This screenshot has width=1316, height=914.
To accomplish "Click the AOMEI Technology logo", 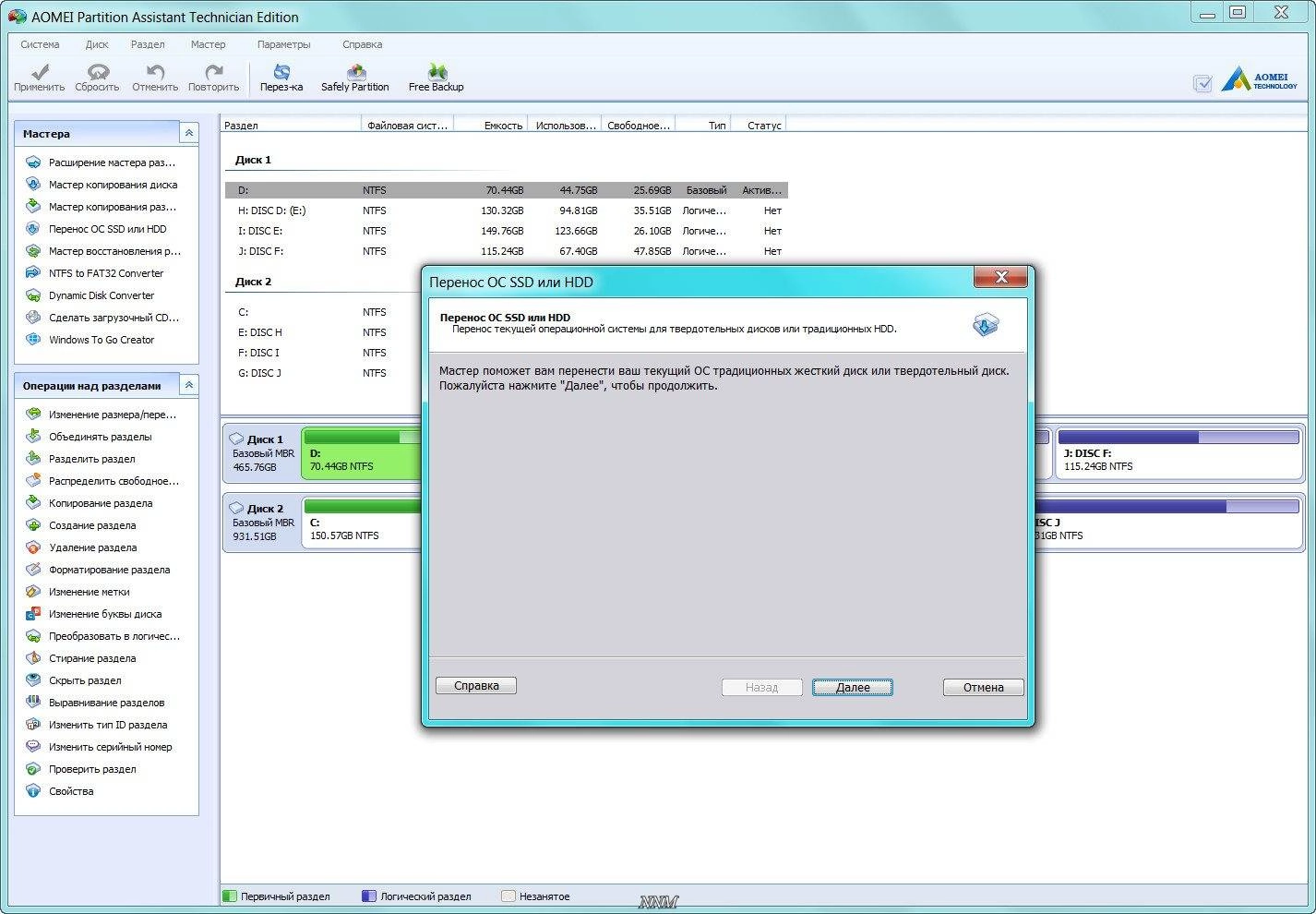I will point(1260,79).
